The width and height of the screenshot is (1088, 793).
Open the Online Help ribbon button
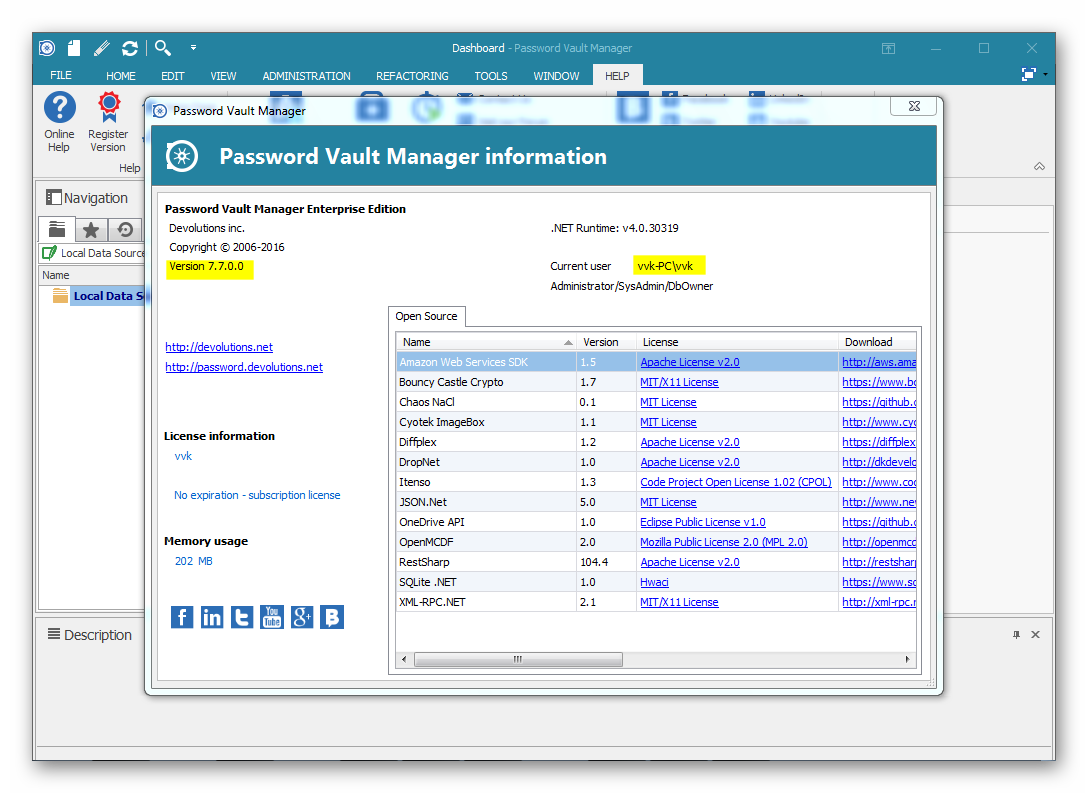(x=60, y=122)
